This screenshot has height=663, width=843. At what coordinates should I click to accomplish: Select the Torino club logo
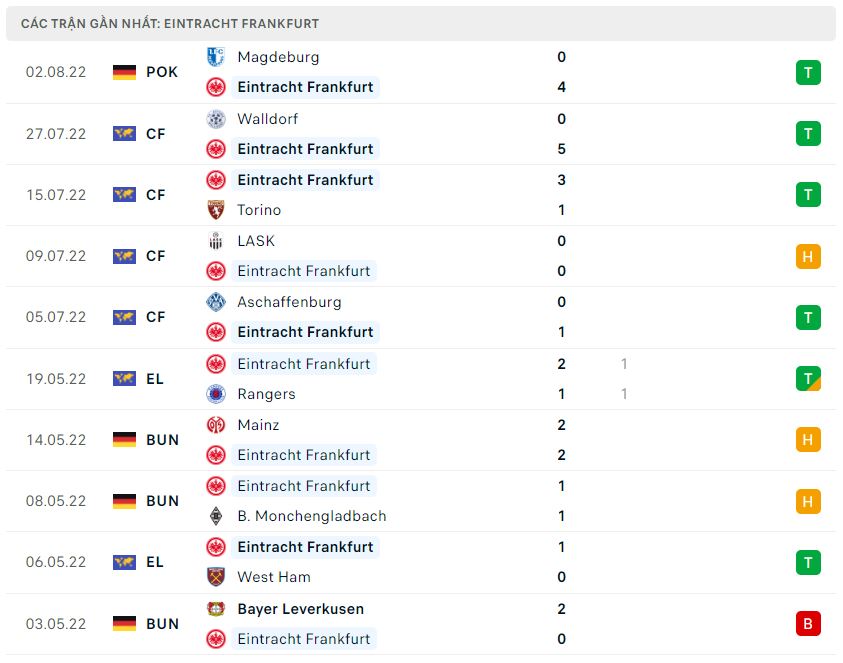217,210
